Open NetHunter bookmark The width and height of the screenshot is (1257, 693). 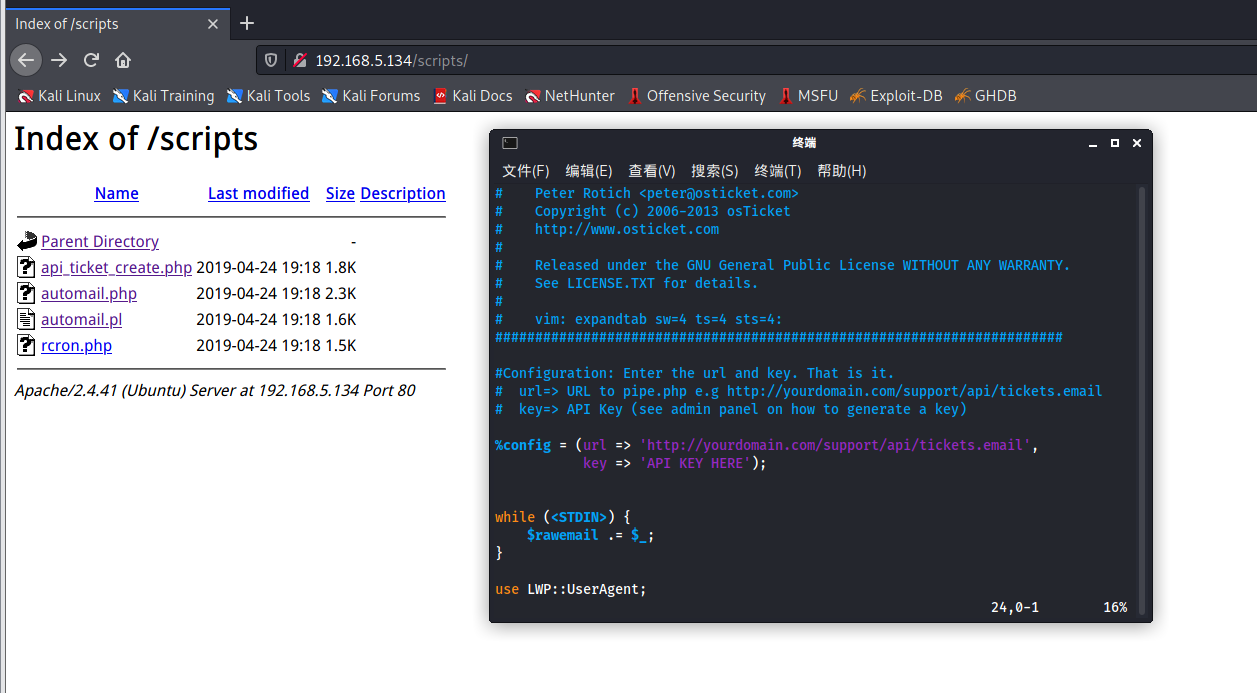pyautogui.click(x=570, y=96)
